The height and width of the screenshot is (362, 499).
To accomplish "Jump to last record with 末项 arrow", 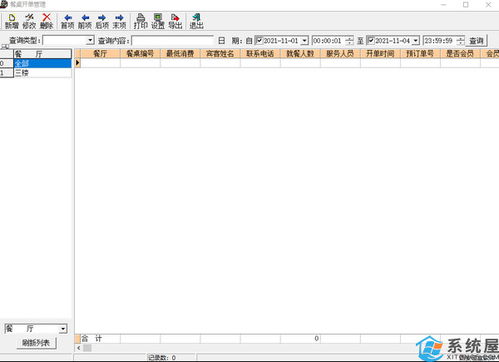I will pos(119,21).
